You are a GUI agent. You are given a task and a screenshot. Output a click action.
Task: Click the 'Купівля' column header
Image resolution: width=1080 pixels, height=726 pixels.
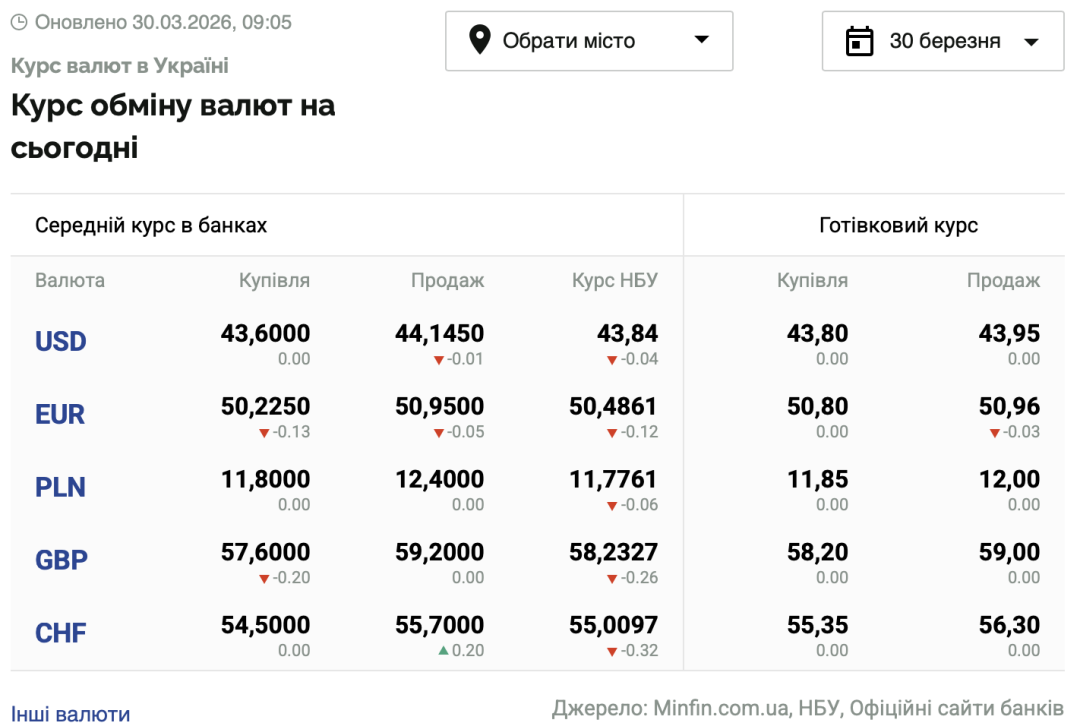point(276,280)
